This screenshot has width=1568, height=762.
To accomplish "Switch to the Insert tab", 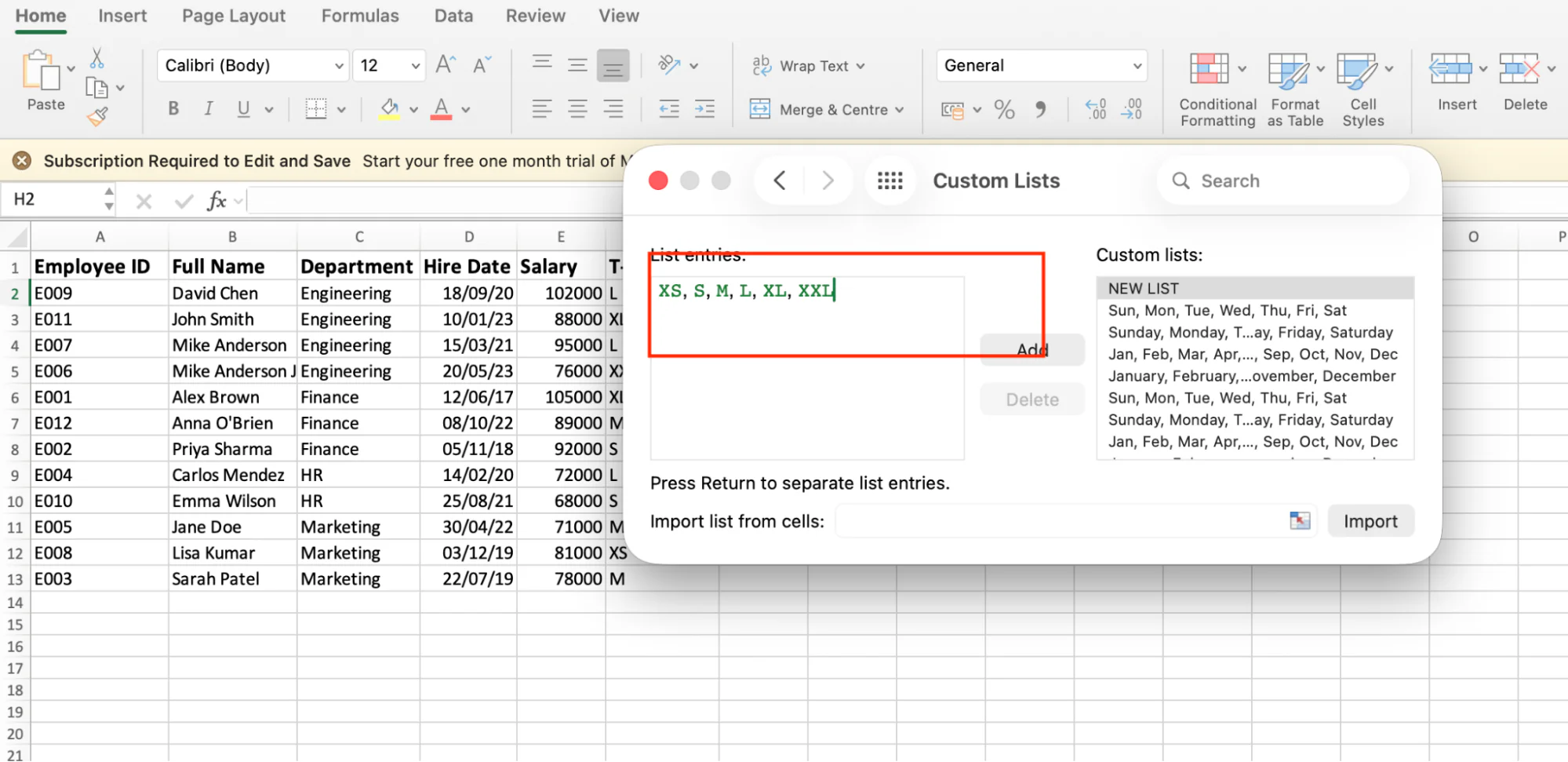I will coord(122,16).
